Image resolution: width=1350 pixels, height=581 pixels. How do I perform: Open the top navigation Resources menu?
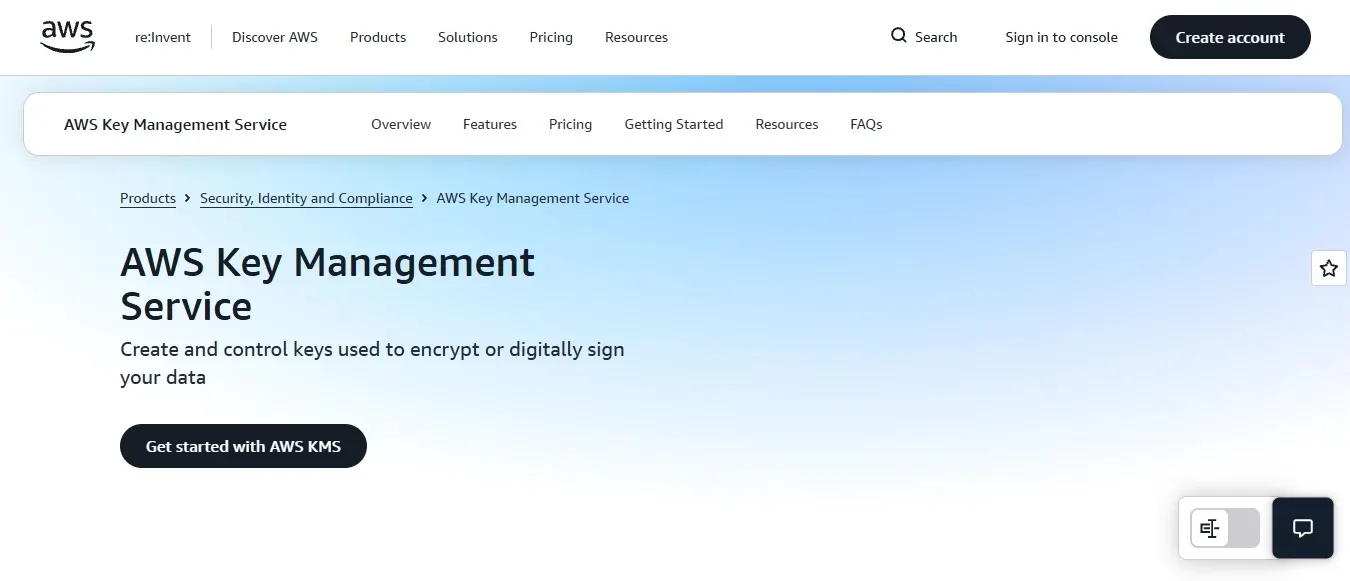[636, 37]
